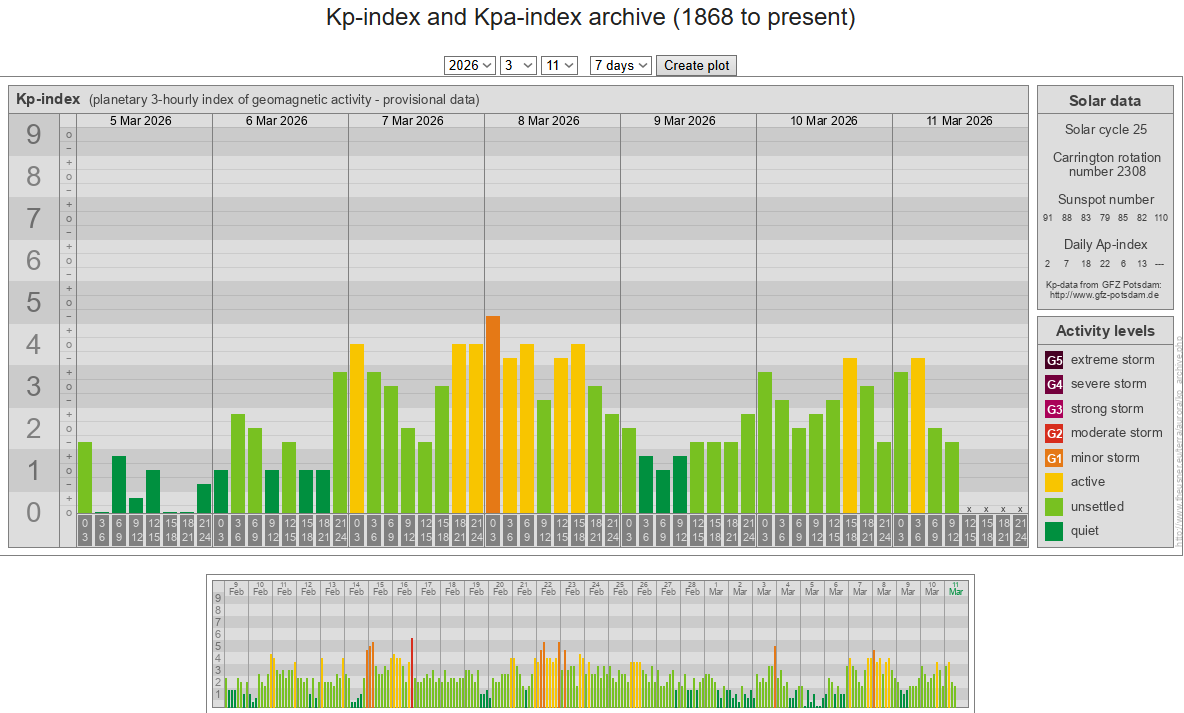The image size is (1184, 713).
Task: Select the 10 Mar 2026 day header
Action: [824, 121]
